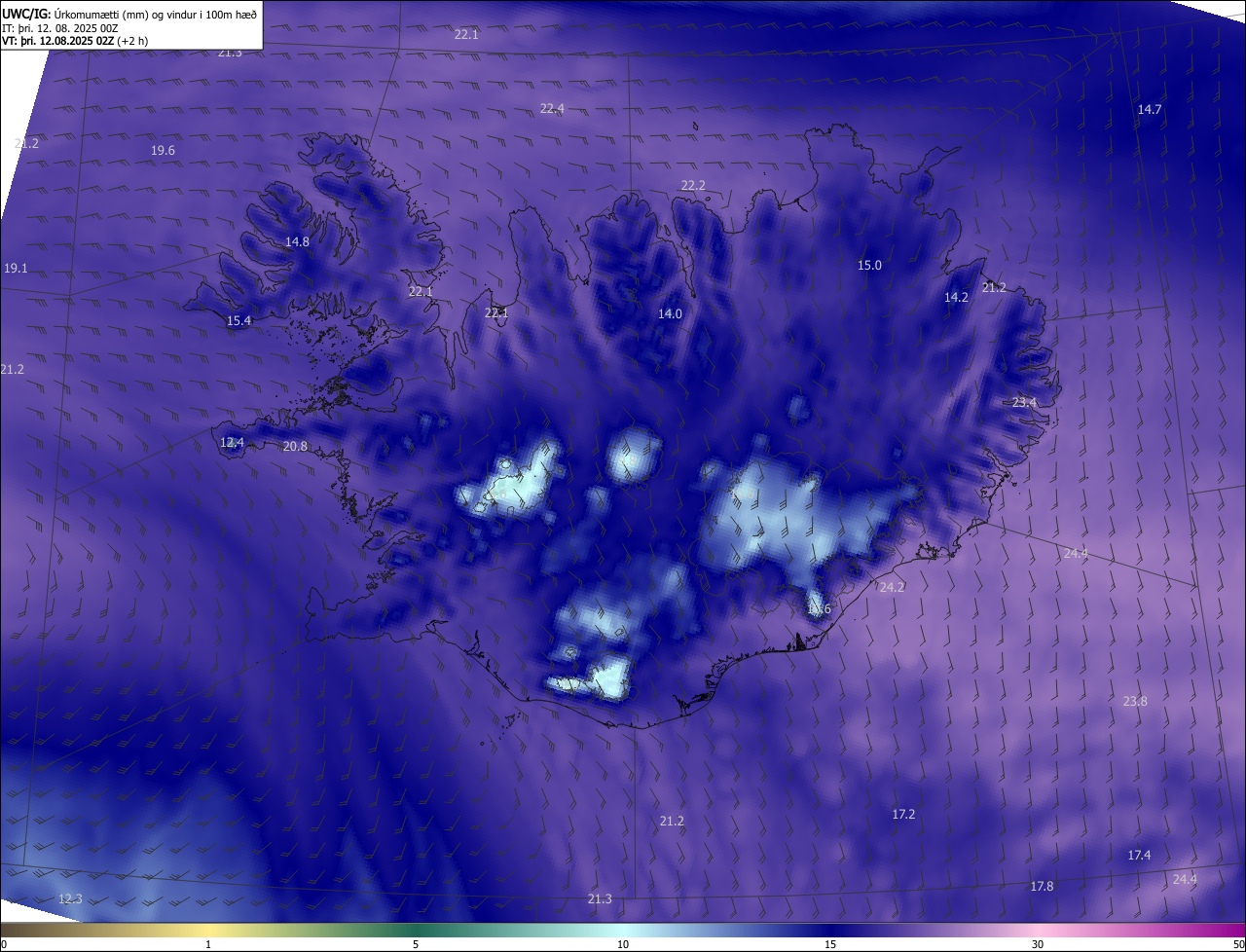The width and height of the screenshot is (1246, 952).
Task: Click the 14.7 value on the map
Action: pos(1150,109)
